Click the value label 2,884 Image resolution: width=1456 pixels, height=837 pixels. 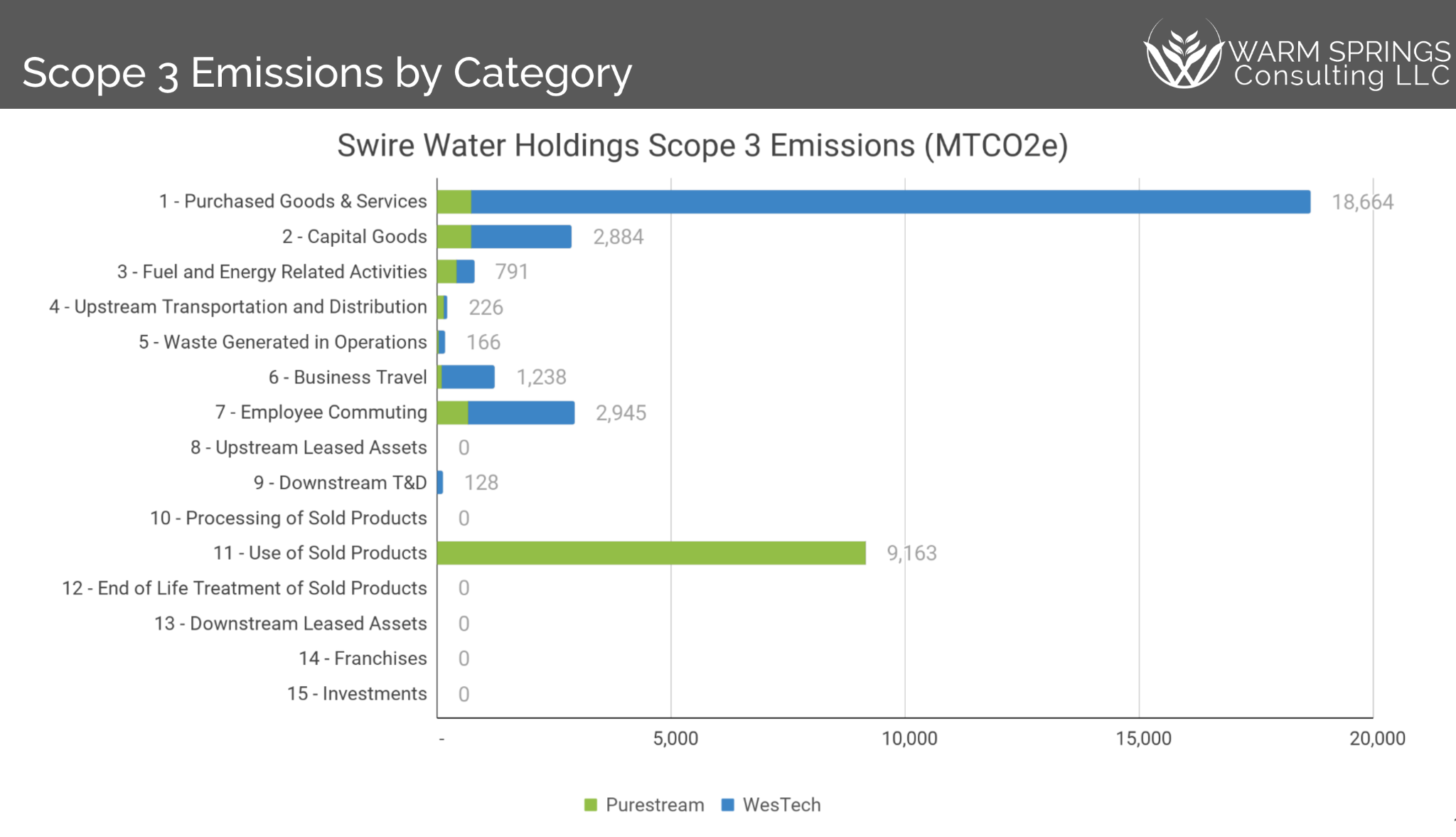click(619, 237)
